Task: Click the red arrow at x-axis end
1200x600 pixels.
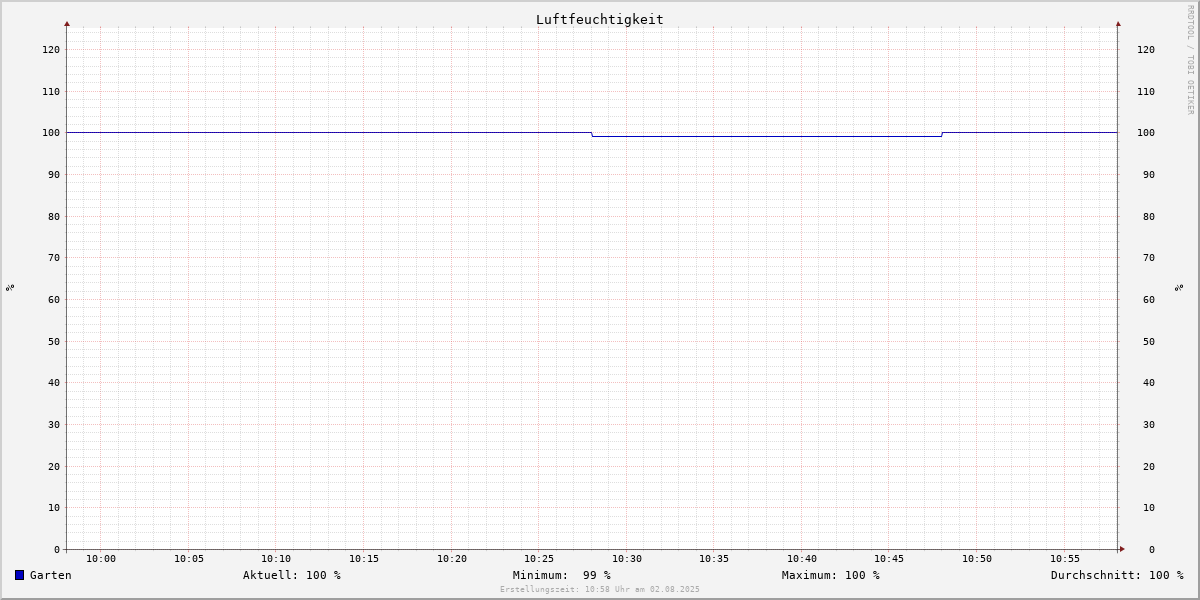Action: pos(1122,549)
